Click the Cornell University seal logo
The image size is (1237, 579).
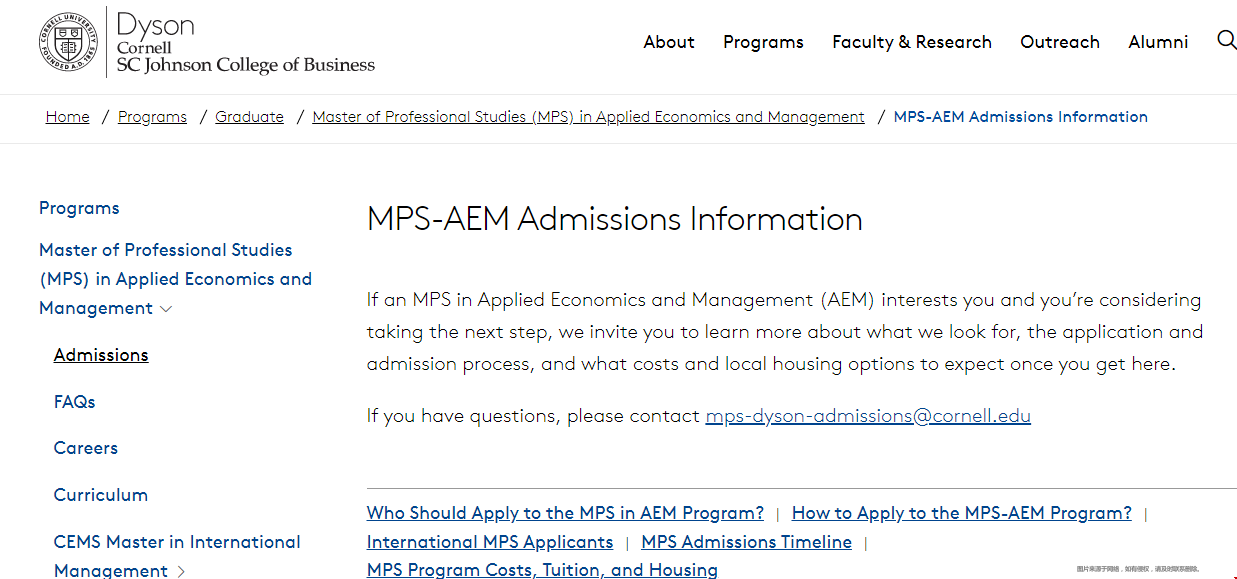69,43
